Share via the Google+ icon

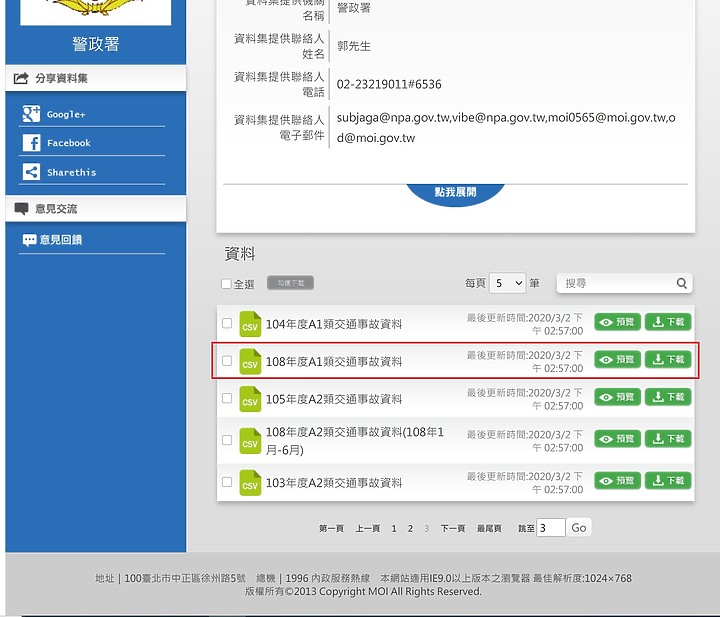[x=31, y=113]
